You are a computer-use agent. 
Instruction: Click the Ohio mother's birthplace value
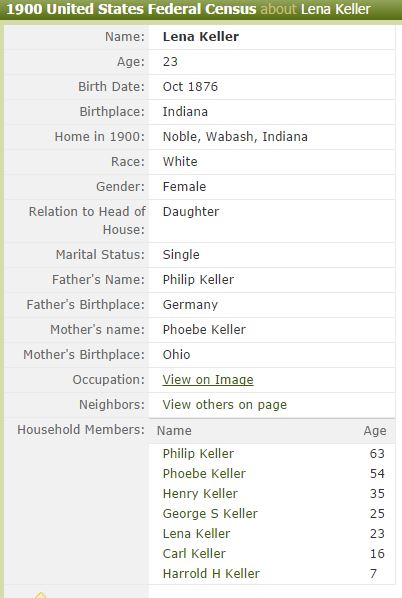point(176,355)
